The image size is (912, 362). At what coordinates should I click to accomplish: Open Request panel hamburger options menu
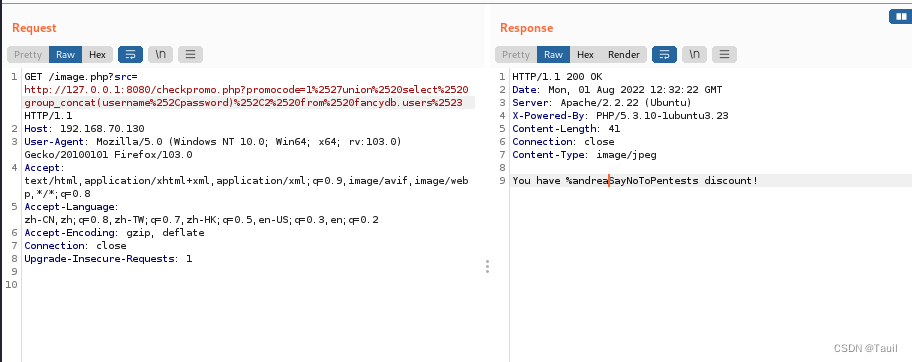(190, 55)
